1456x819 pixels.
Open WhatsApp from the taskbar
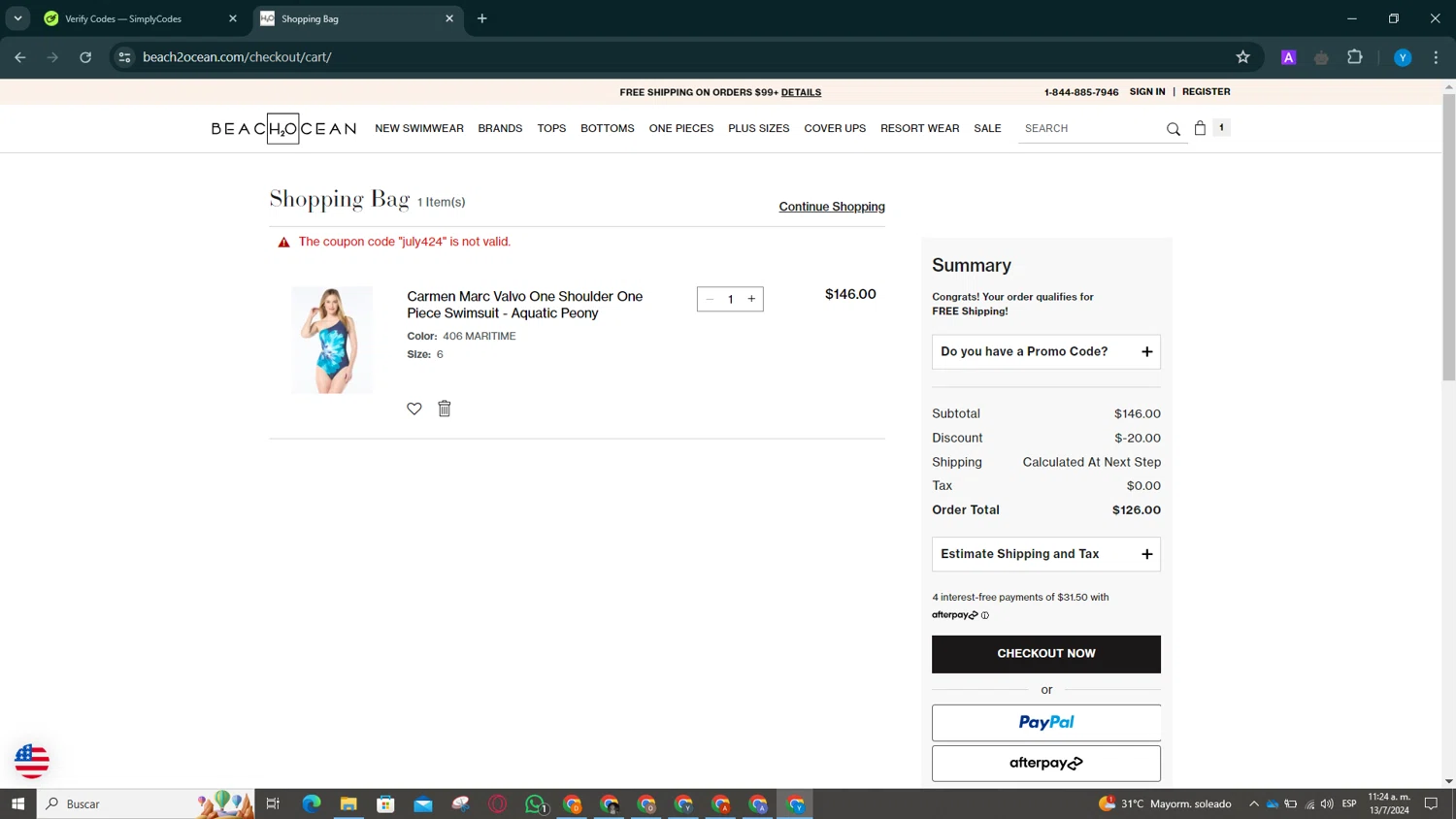coord(535,803)
